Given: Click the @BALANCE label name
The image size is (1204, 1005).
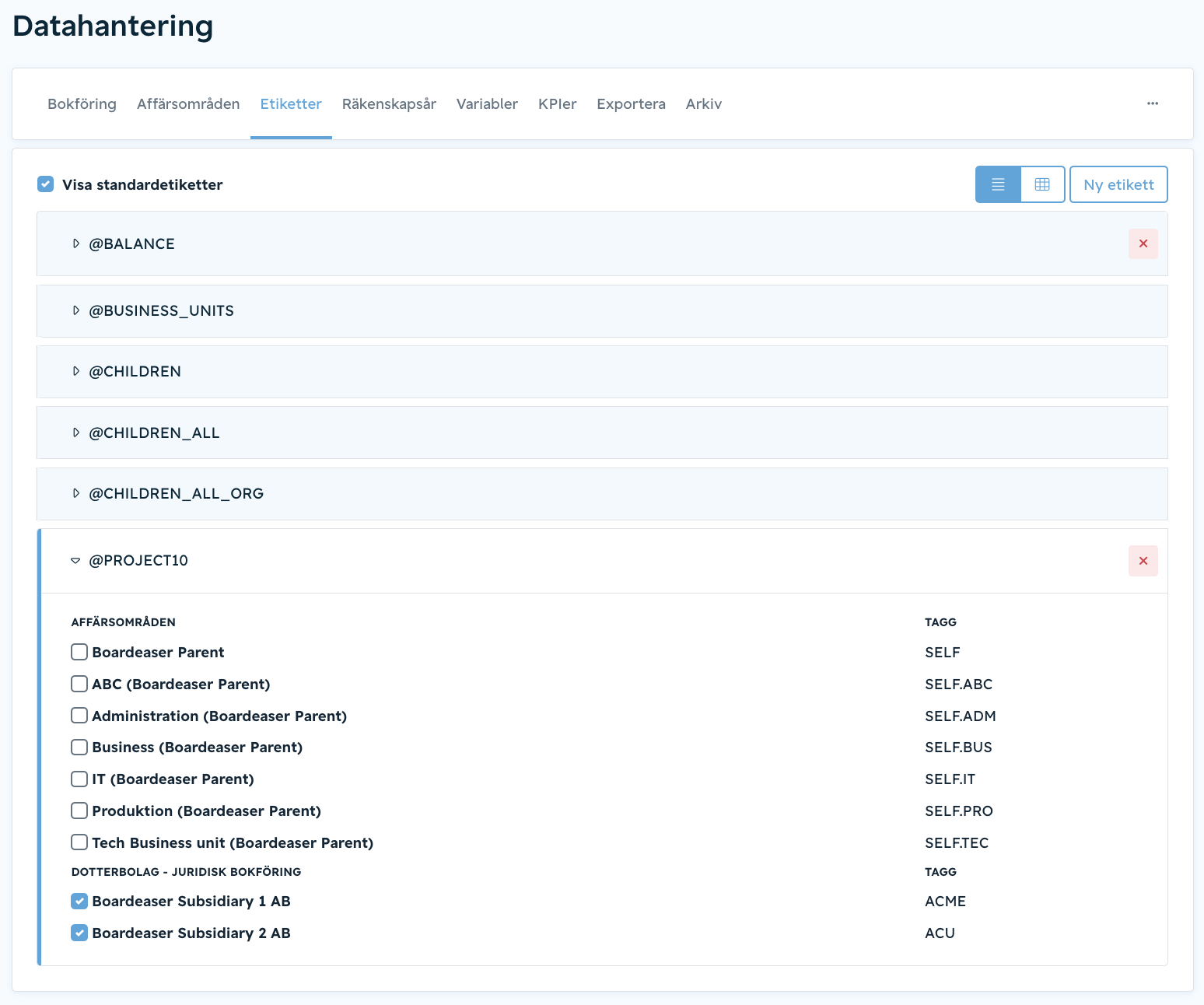Looking at the screenshot, I should [x=131, y=243].
